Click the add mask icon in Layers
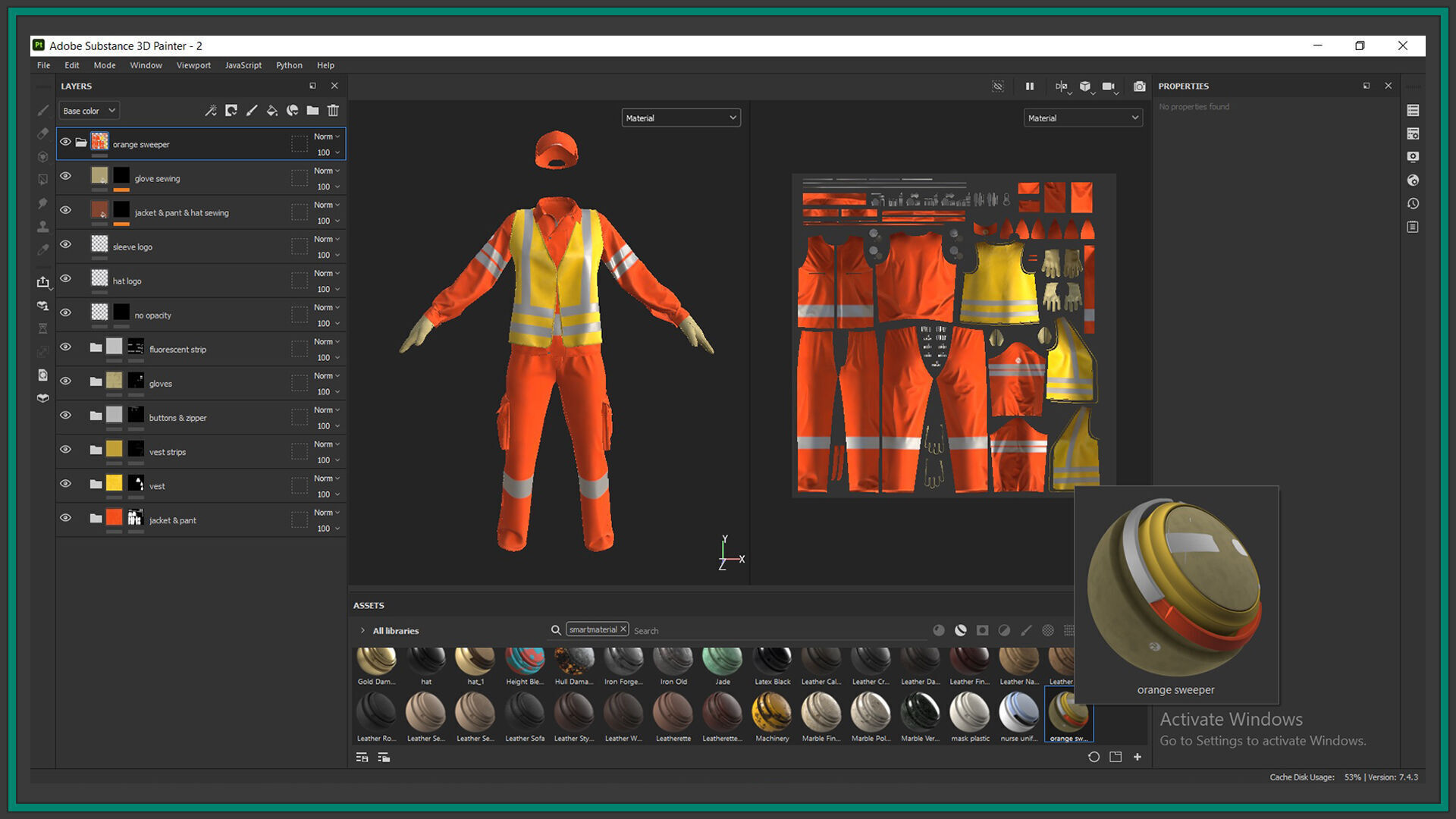This screenshot has height=819, width=1456. point(231,111)
